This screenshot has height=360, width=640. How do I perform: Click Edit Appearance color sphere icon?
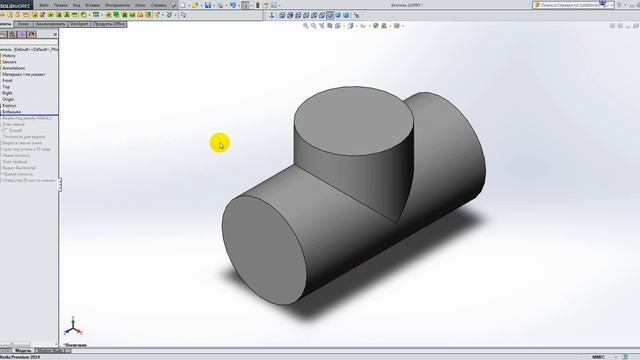click(376, 26)
